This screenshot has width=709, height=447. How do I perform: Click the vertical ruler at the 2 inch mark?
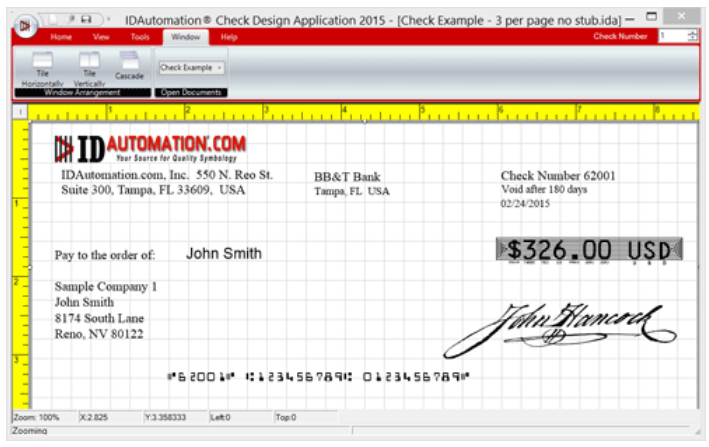click(x=20, y=281)
